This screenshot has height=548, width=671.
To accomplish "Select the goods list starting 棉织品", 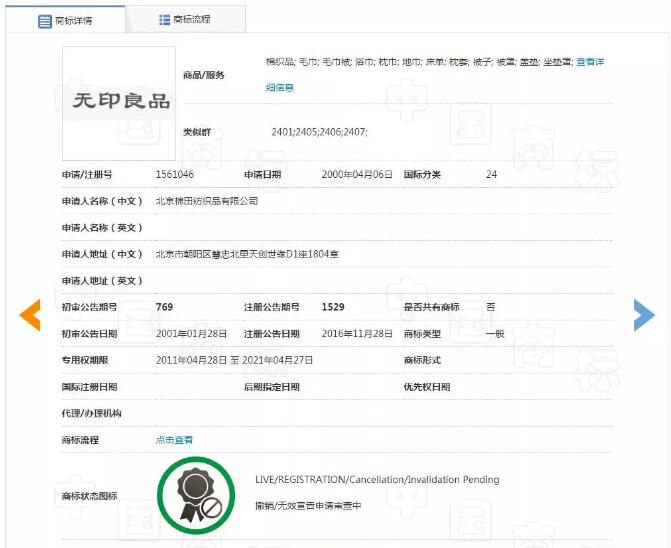I will 419,62.
